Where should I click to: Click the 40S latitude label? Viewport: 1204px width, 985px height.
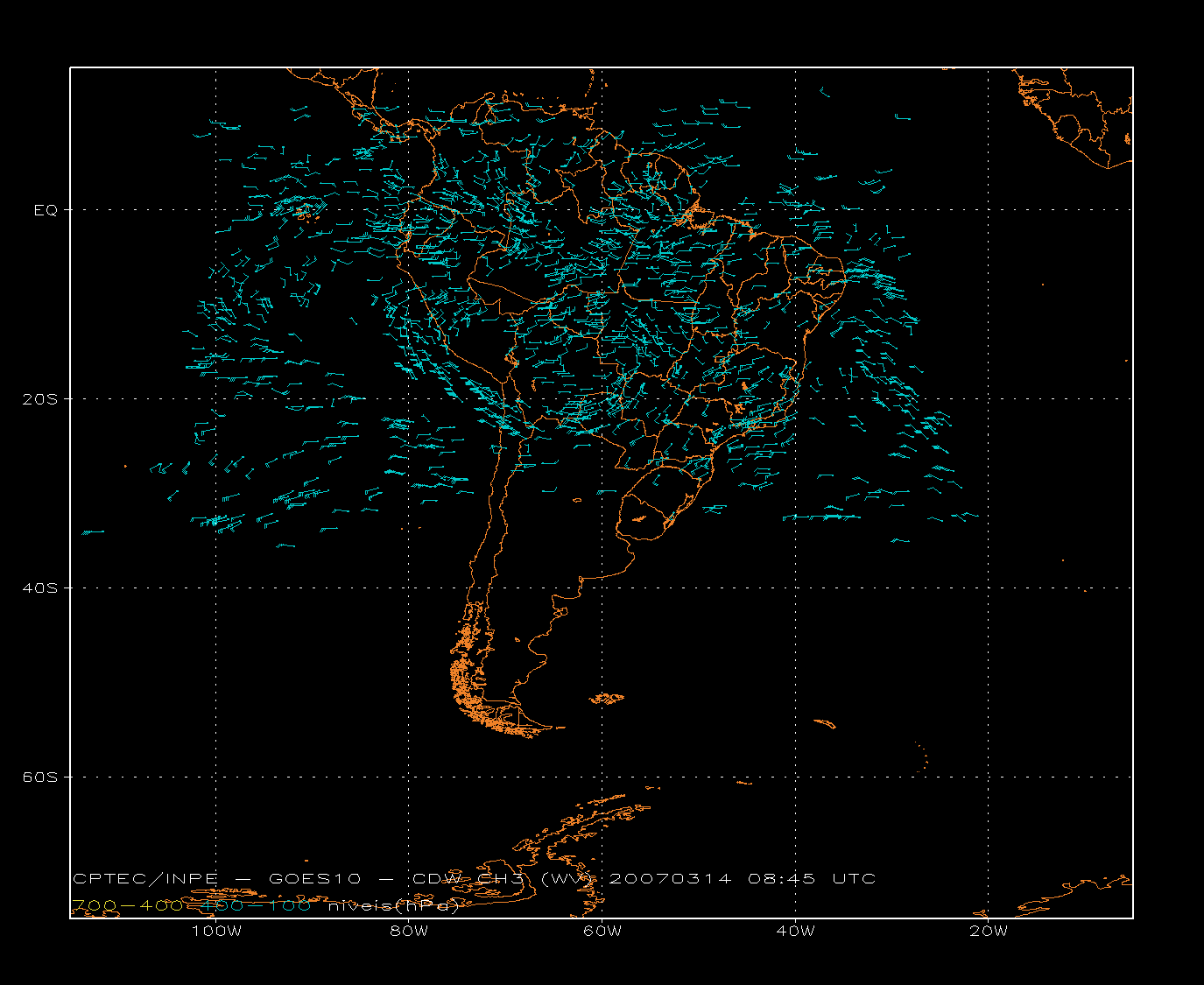pos(41,588)
